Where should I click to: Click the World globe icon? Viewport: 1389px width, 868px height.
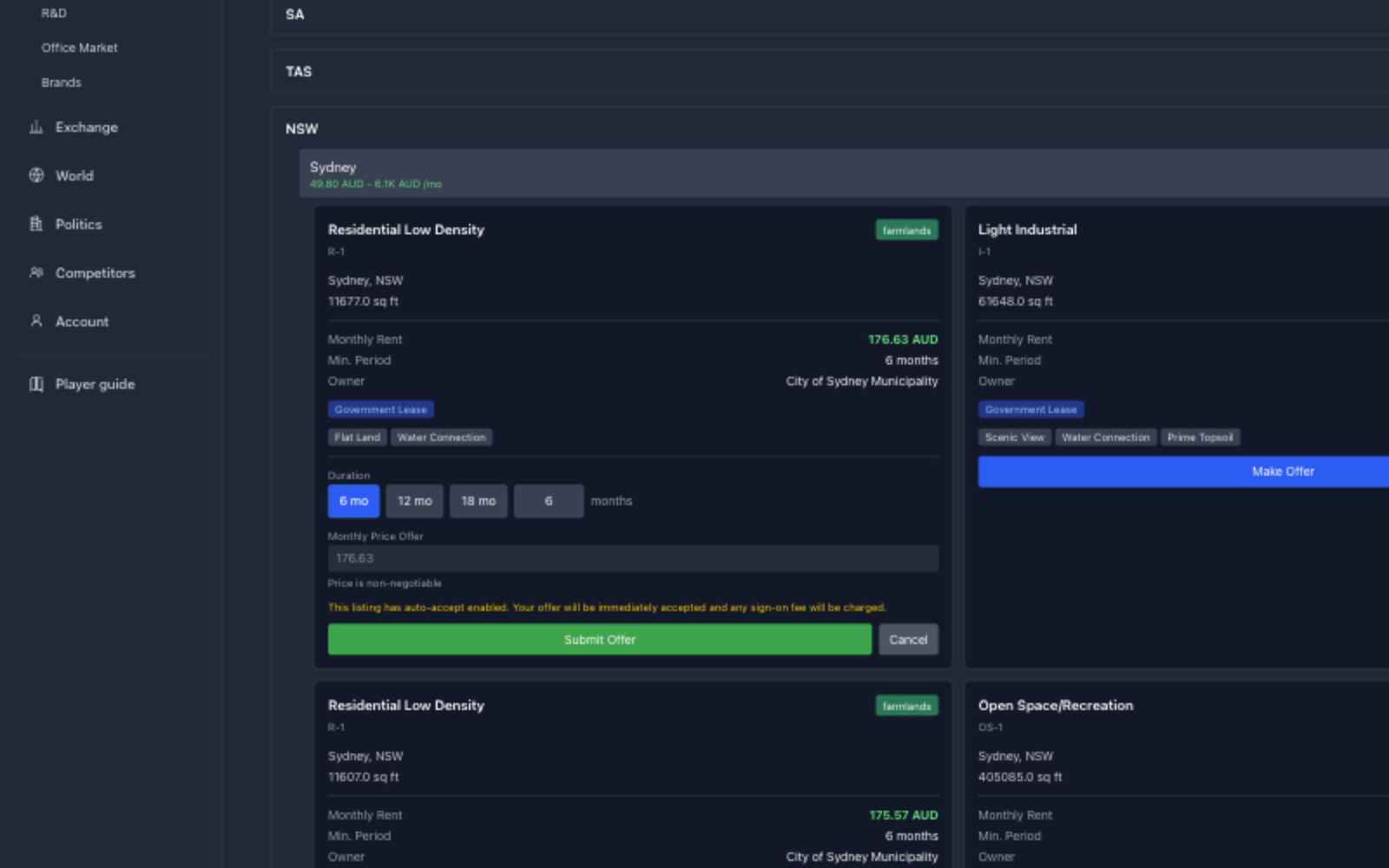(36, 175)
